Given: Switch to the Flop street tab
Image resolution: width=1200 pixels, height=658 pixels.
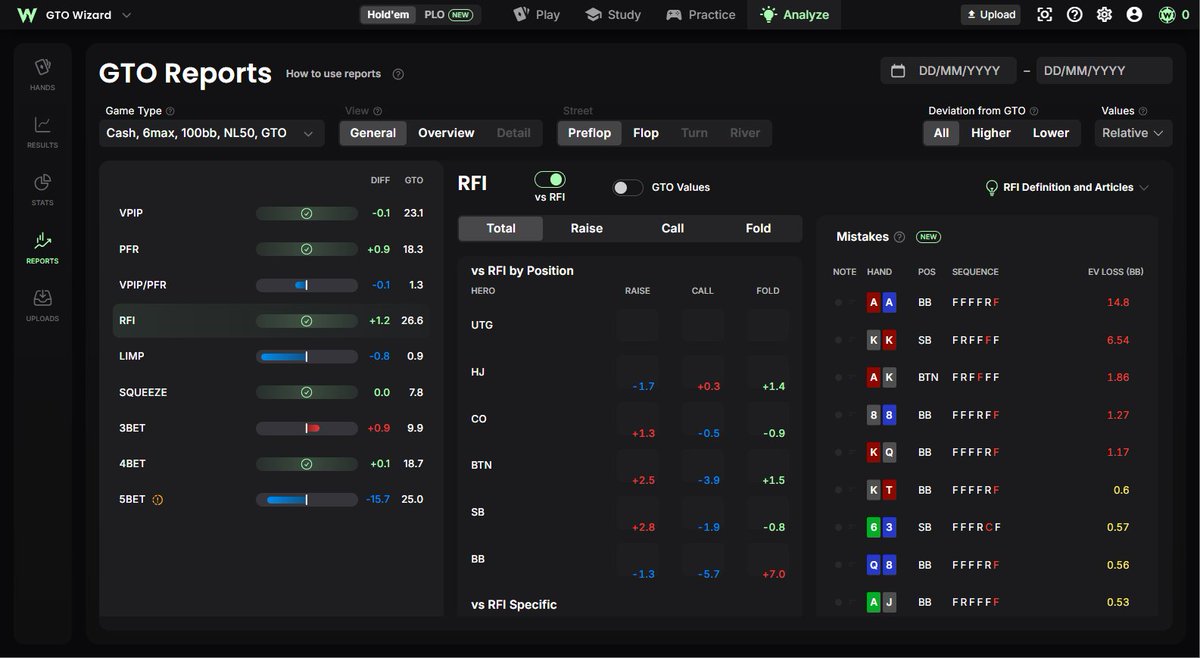Looking at the screenshot, I should click(646, 133).
